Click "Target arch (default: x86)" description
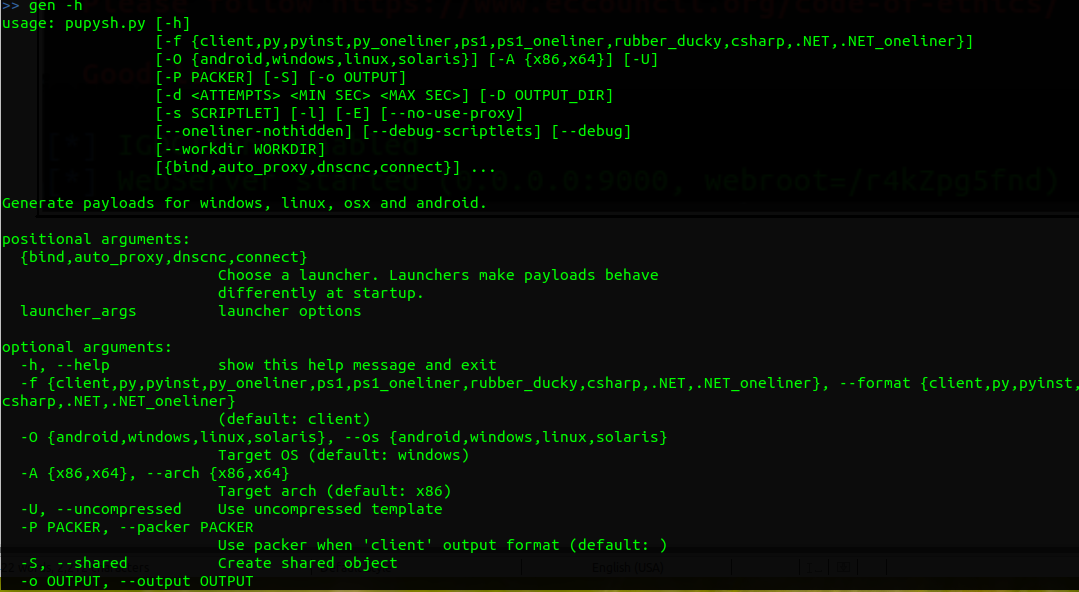This screenshot has width=1079, height=592. (335, 491)
